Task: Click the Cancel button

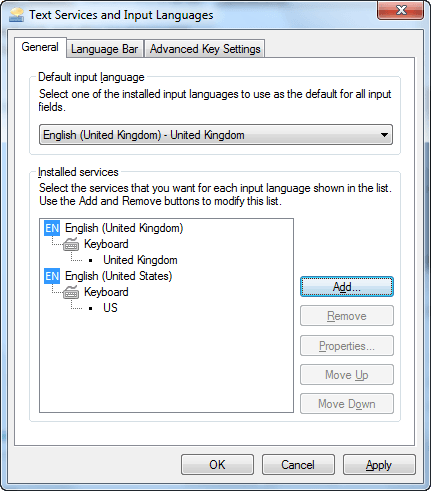Action: point(298,465)
